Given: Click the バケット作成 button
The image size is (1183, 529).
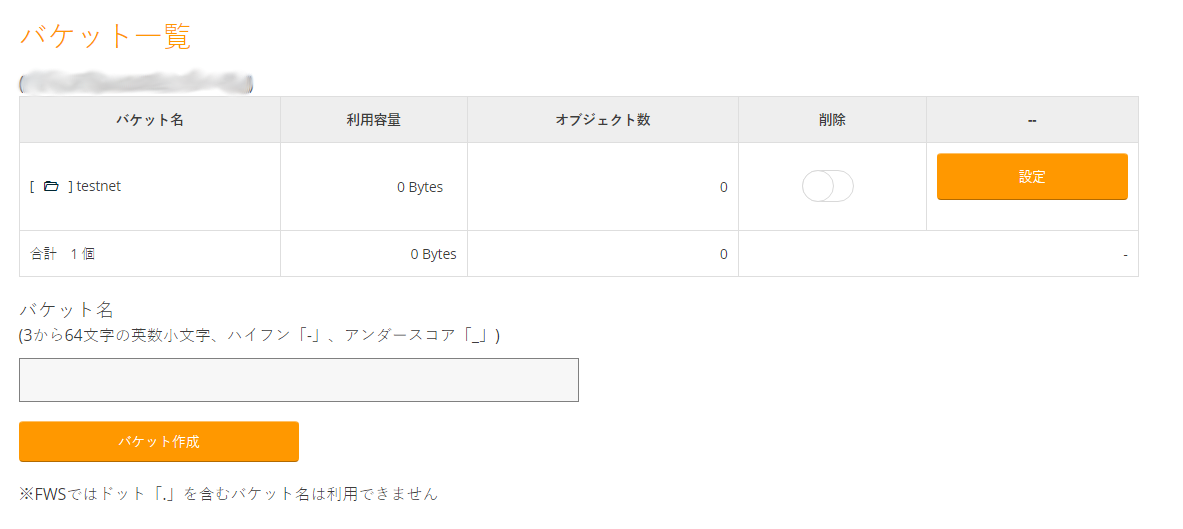Looking at the screenshot, I should pos(159,441).
